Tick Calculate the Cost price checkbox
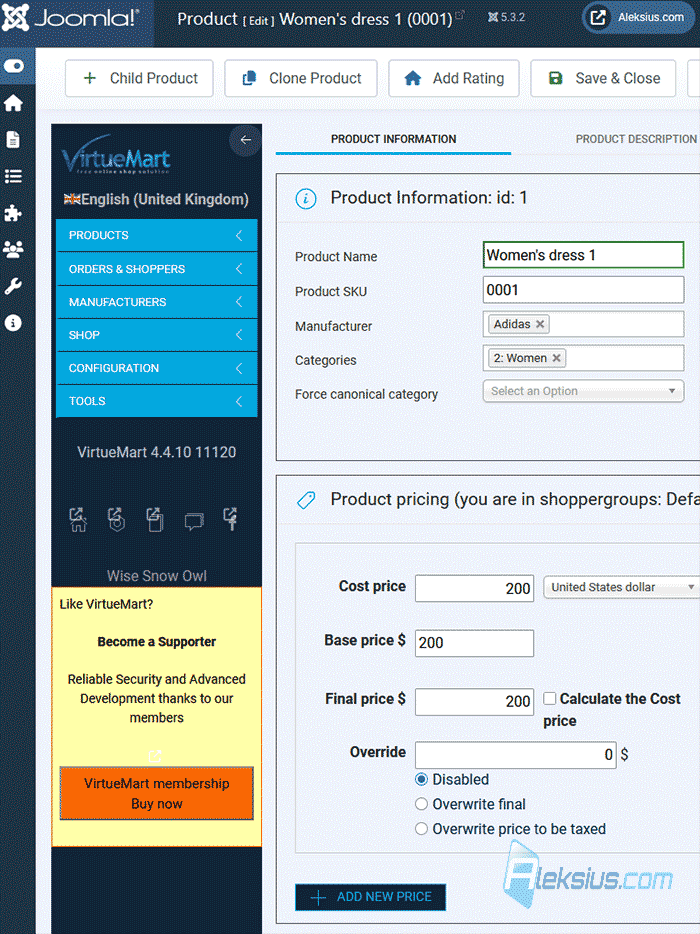 click(x=549, y=698)
